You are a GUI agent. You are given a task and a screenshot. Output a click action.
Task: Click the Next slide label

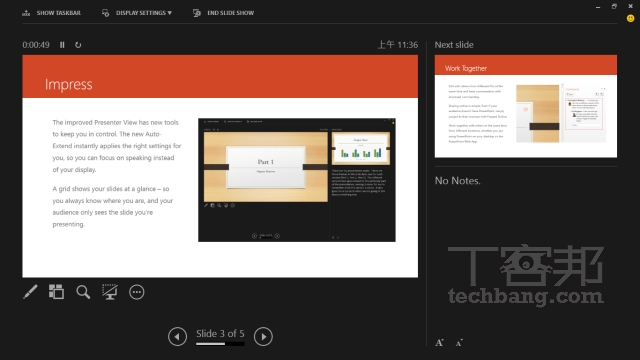(454, 45)
